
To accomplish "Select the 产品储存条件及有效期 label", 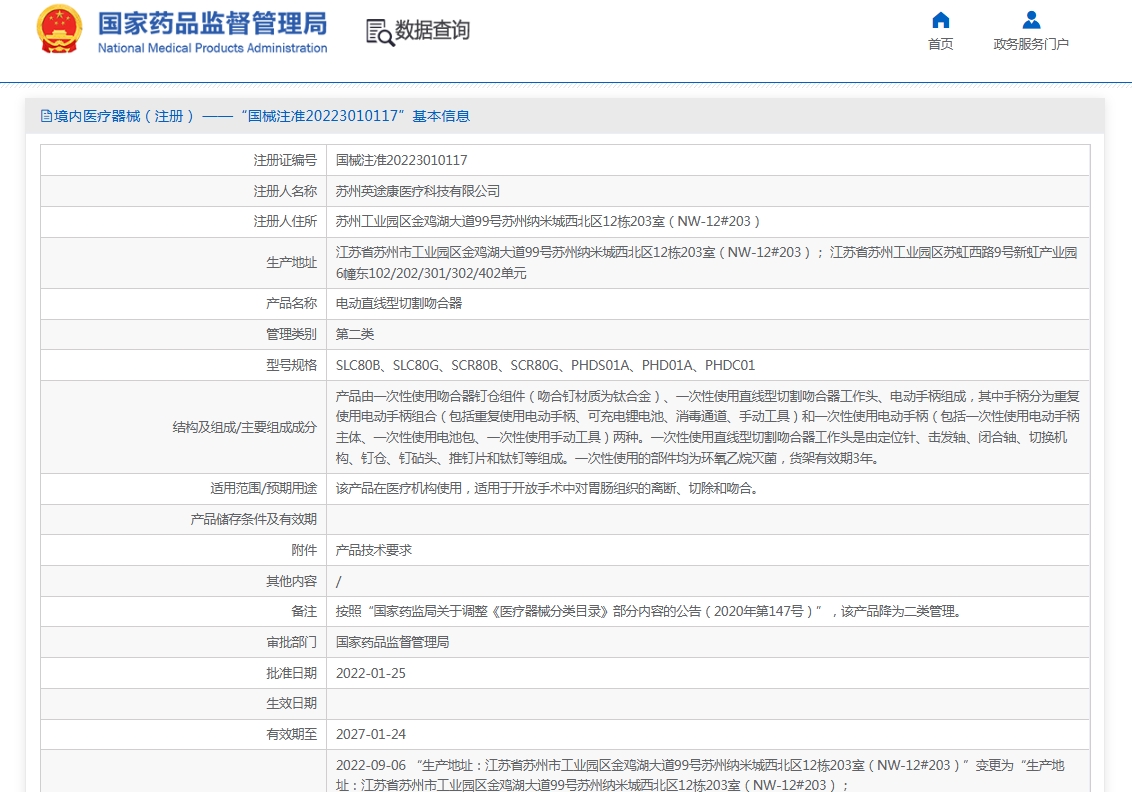I will point(253,520).
